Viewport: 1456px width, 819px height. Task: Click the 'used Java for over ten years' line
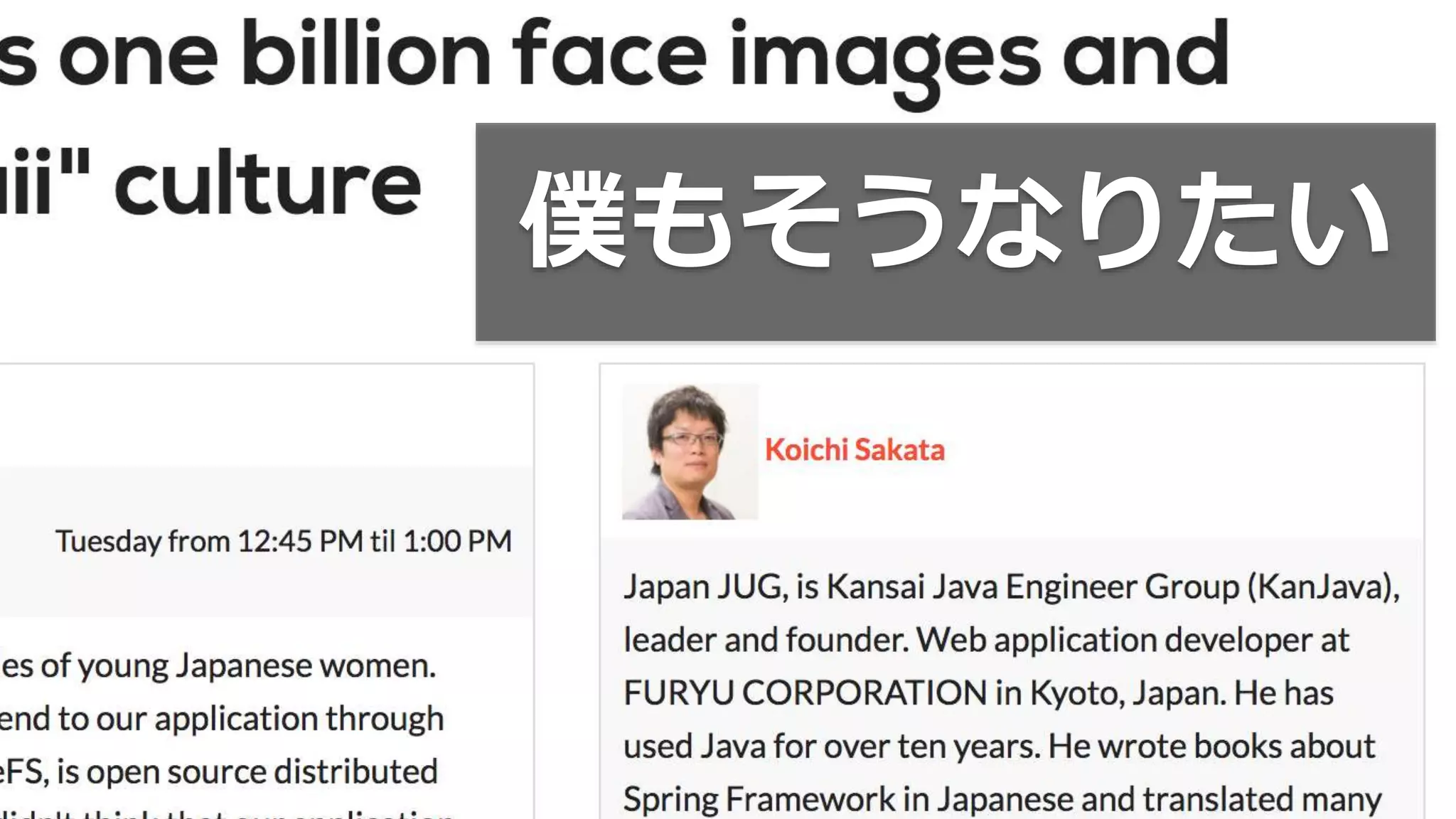click(x=832, y=746)
